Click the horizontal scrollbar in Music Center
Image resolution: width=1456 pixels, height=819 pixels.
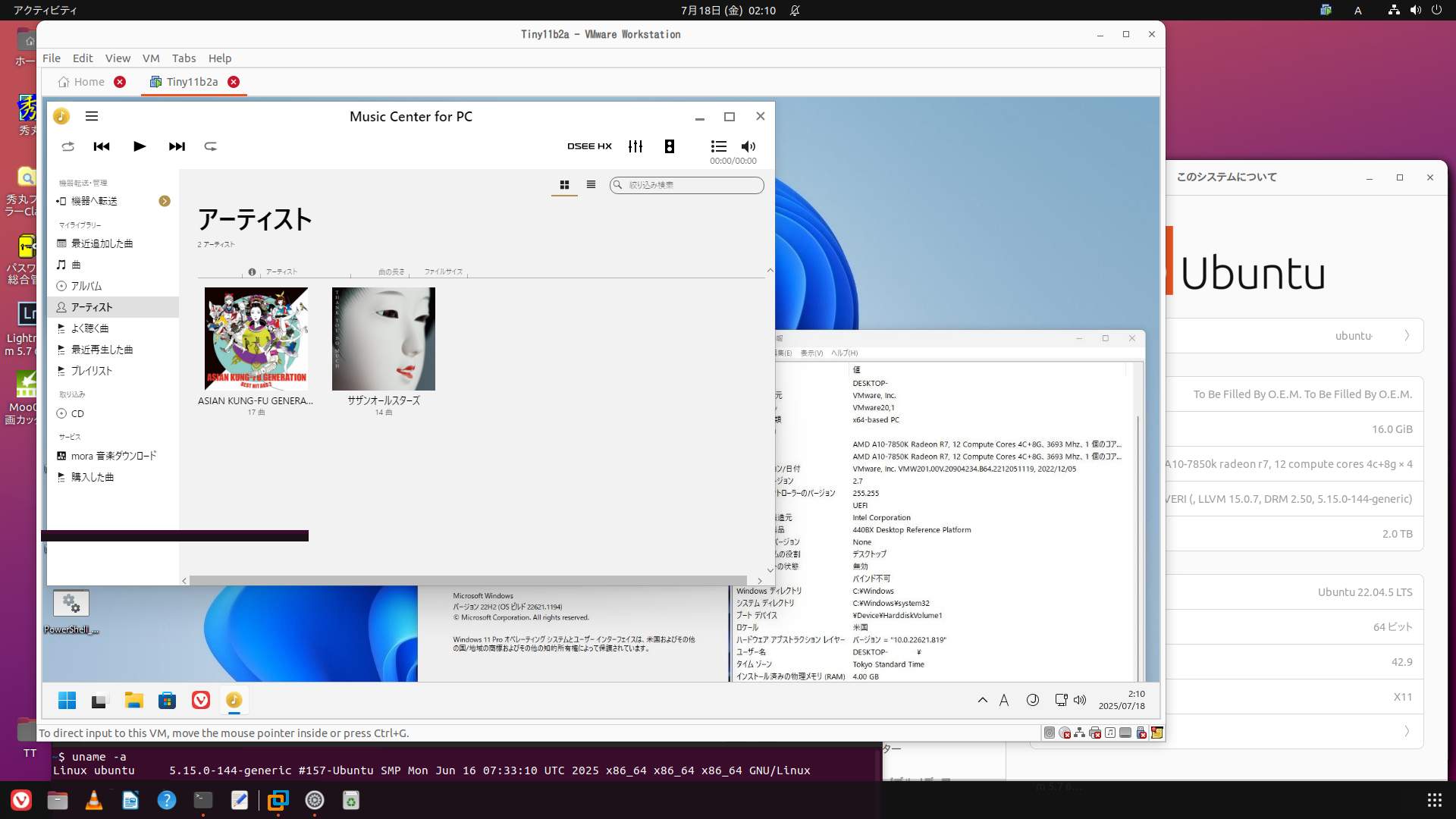[468, 581]
